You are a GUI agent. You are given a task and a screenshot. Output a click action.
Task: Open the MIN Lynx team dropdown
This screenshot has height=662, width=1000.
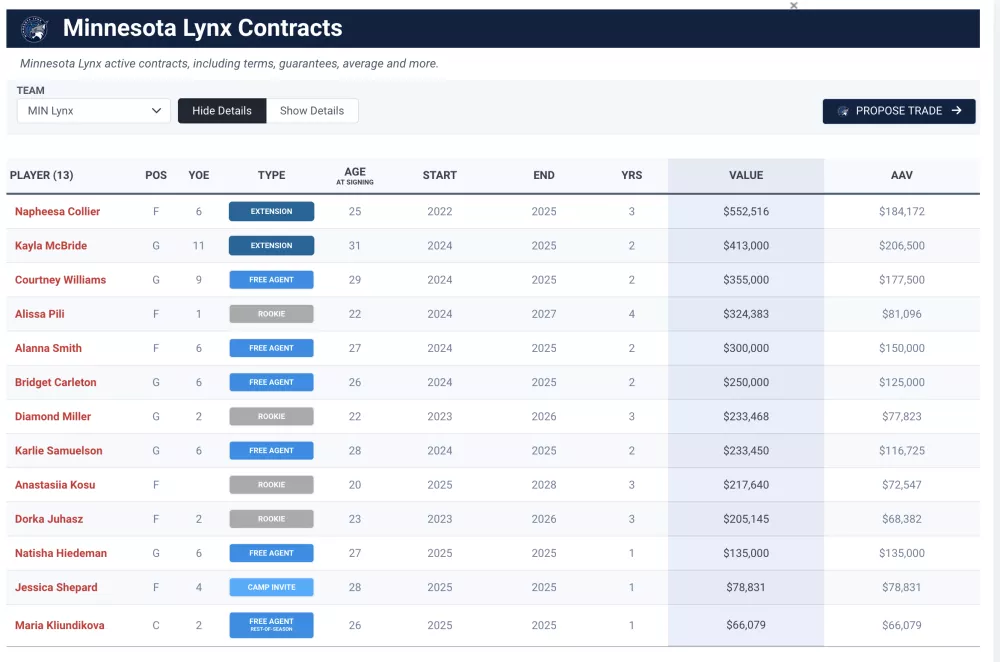[94, 111]
